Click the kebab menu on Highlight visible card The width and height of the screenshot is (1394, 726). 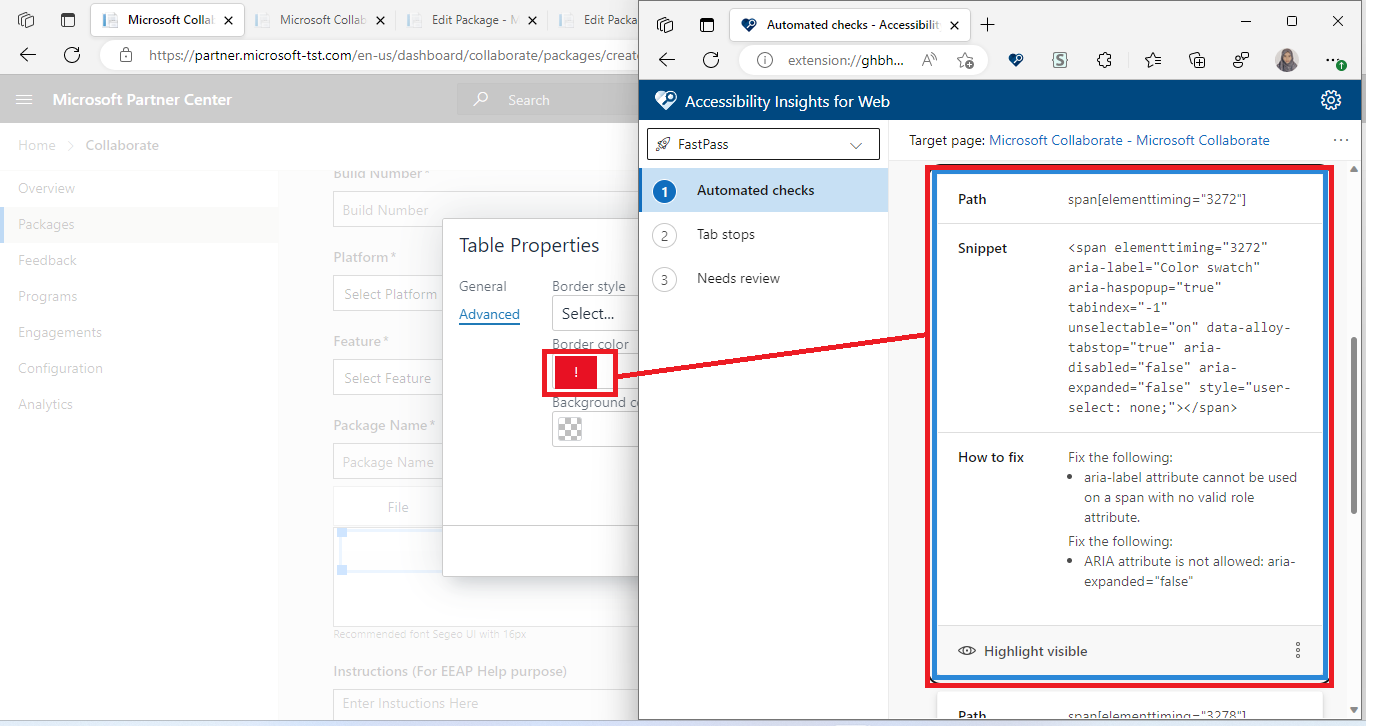coord(1297,650)
